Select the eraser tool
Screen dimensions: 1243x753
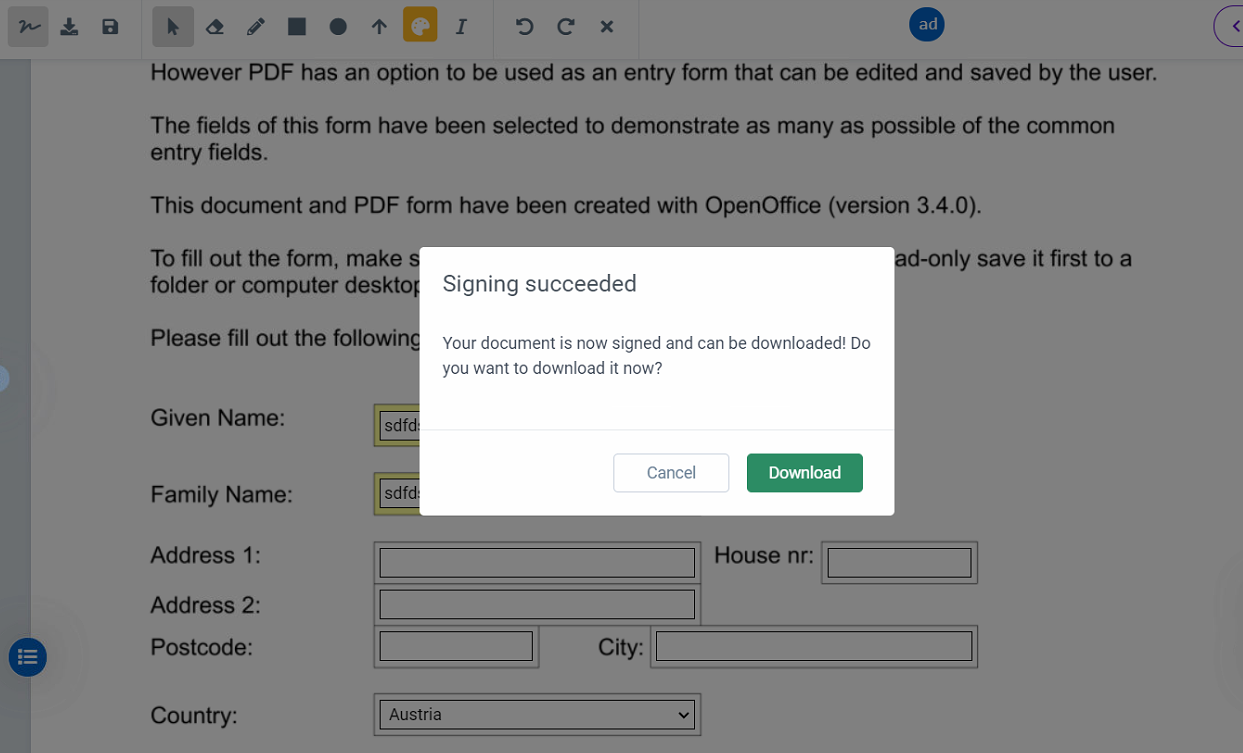pyautogui.click(x=214, y=27)
